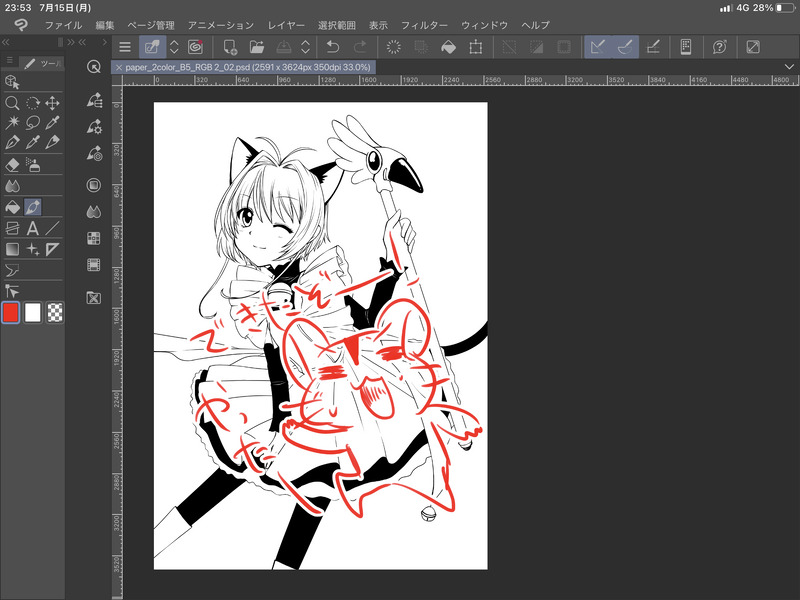Open the Animation film strip palette icon
The height and width of the screenshot is (600, 800).
(x=94, y=265)
